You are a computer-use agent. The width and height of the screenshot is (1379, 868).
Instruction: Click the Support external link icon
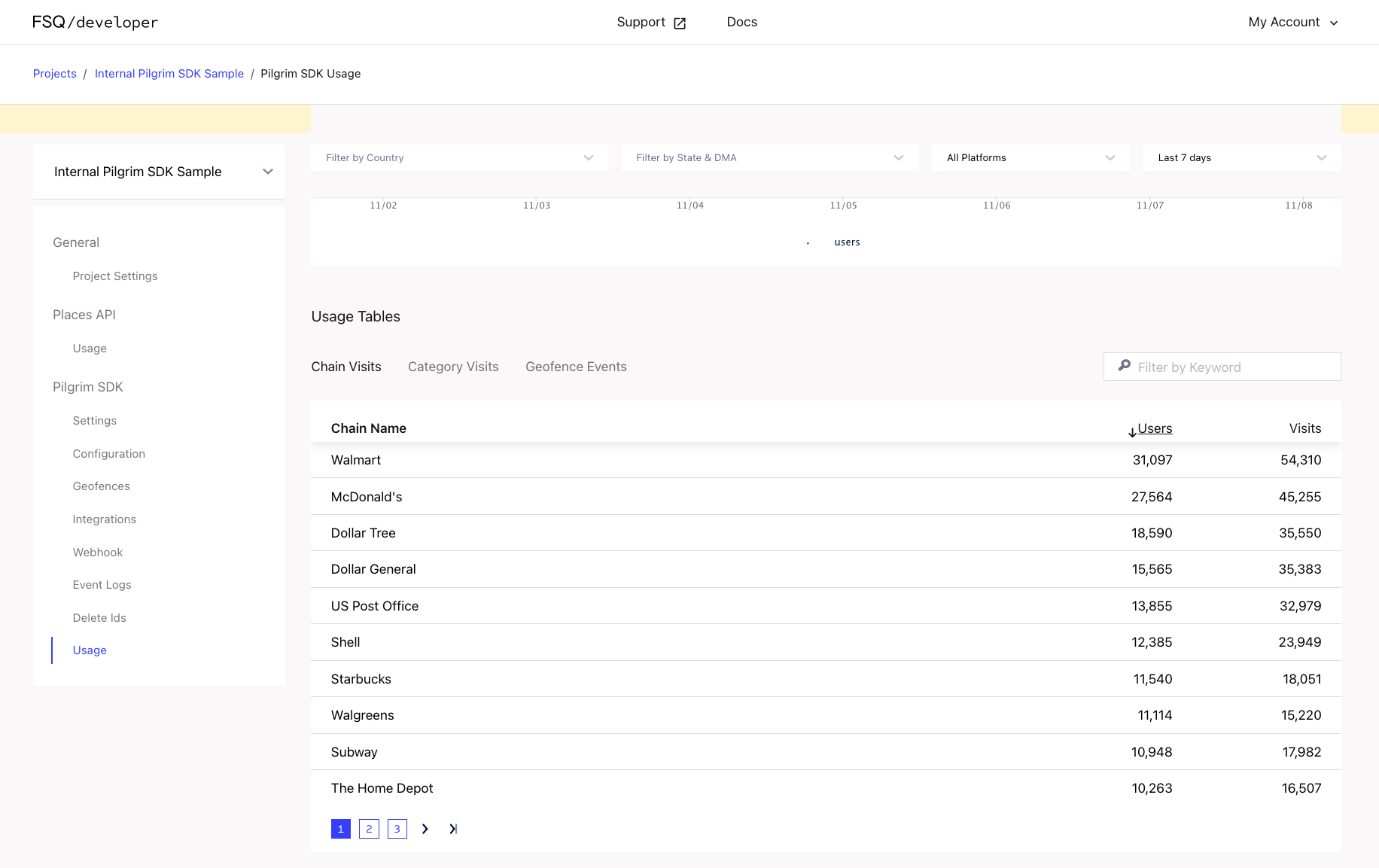point(680,23)
